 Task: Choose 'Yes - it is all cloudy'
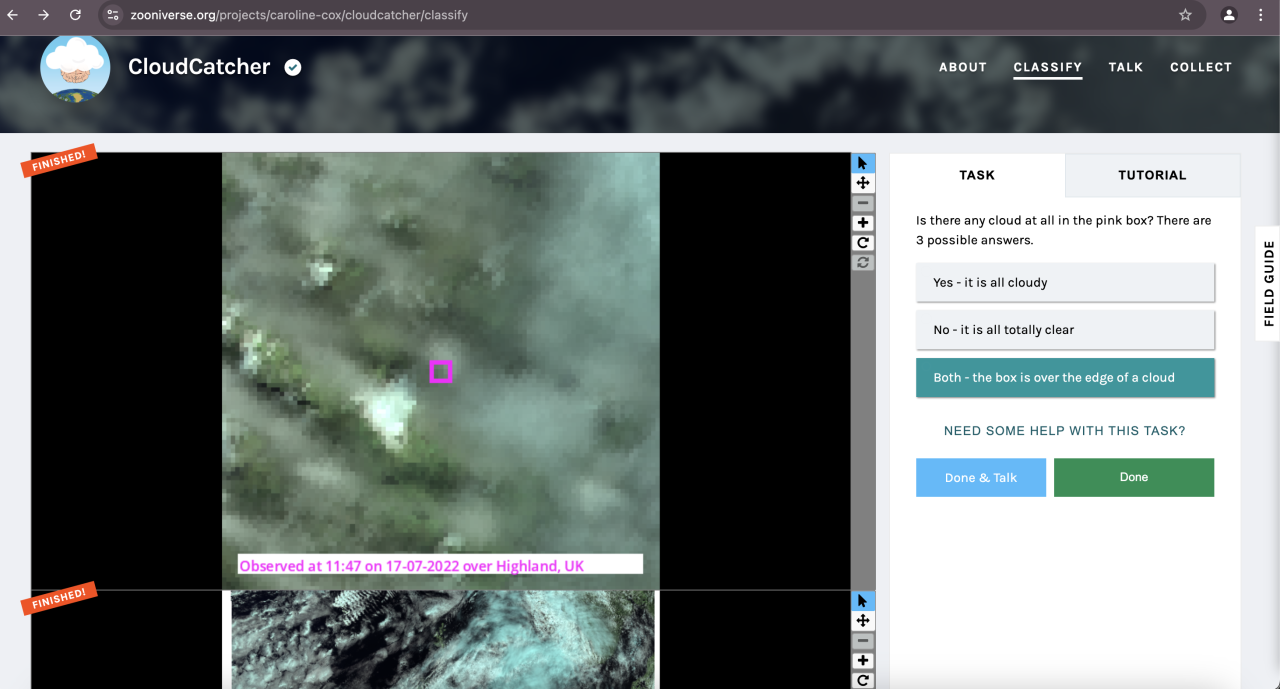tap(1065, 282)
